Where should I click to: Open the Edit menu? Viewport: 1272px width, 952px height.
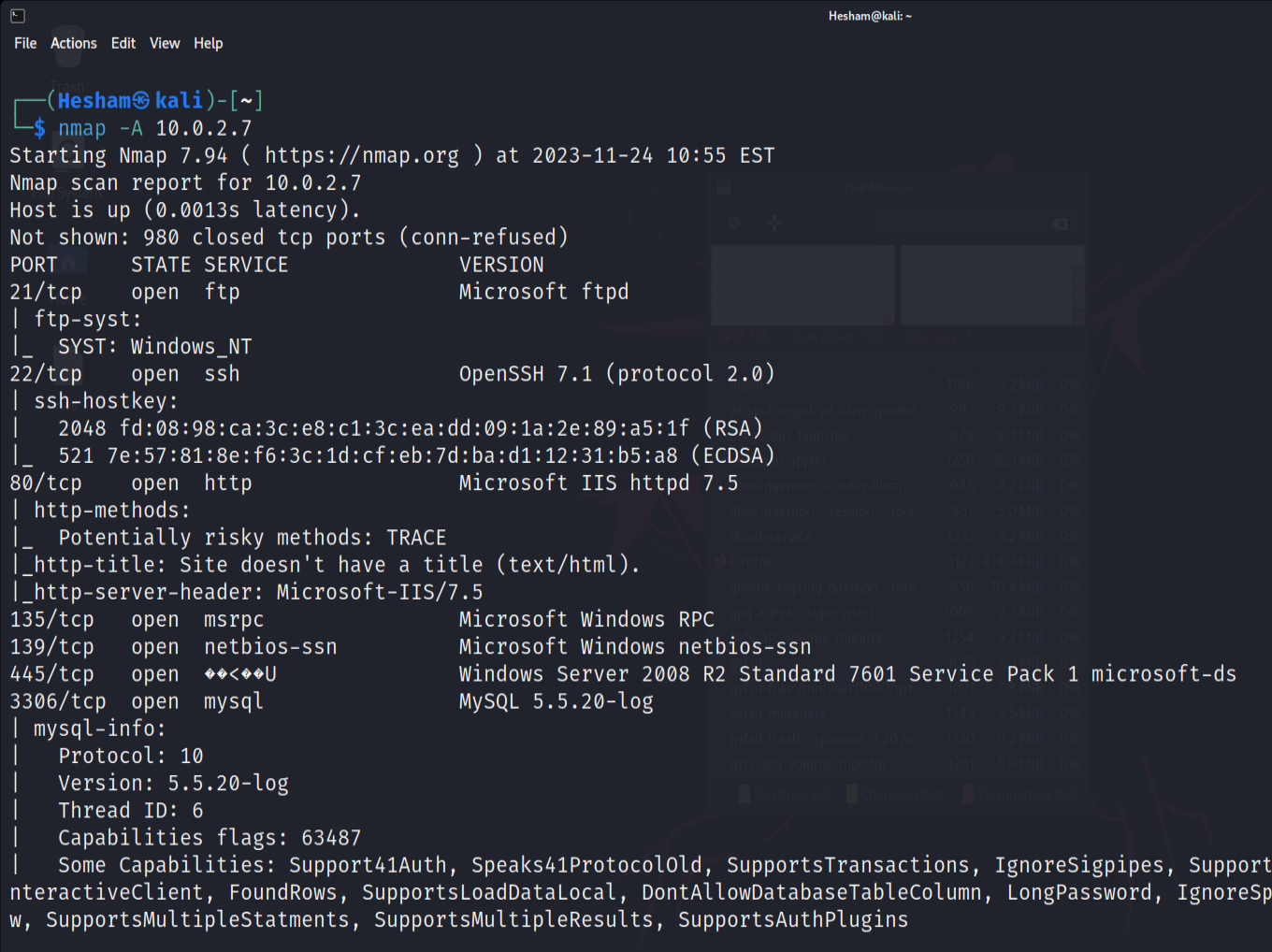[x=123, y=43]
